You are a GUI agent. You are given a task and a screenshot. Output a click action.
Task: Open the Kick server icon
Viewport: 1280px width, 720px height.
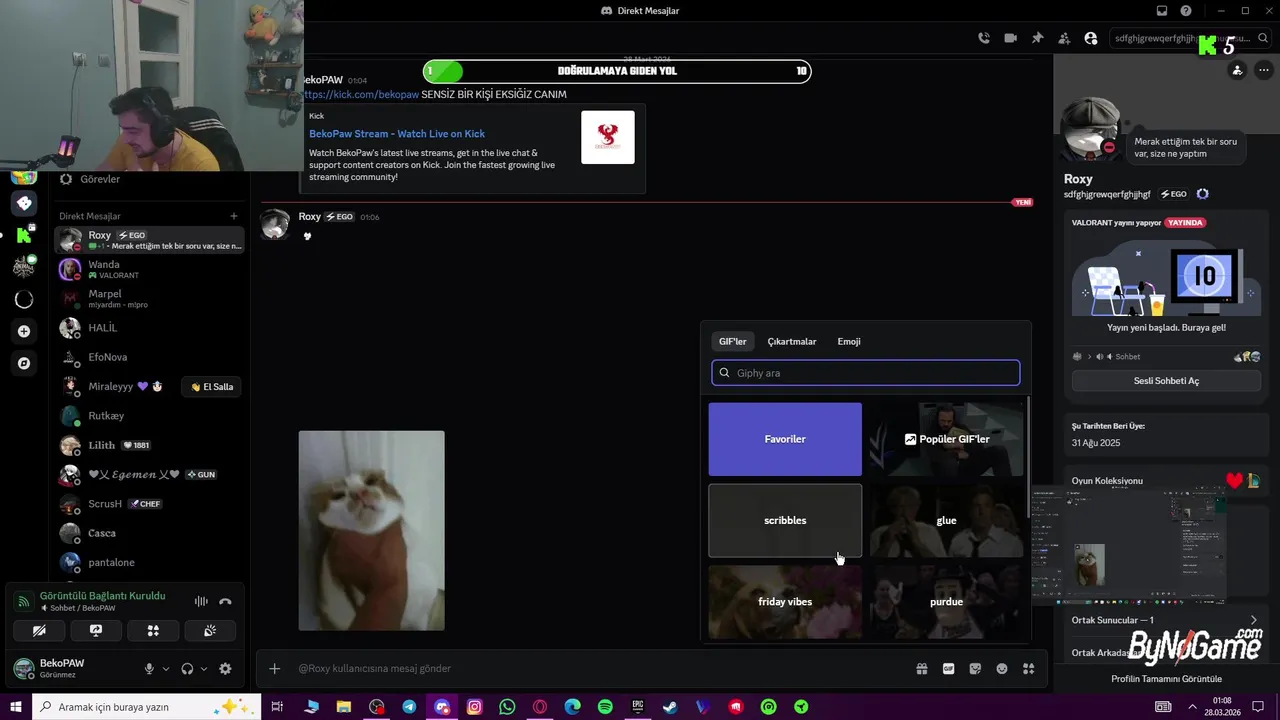(x=24, y=235)
